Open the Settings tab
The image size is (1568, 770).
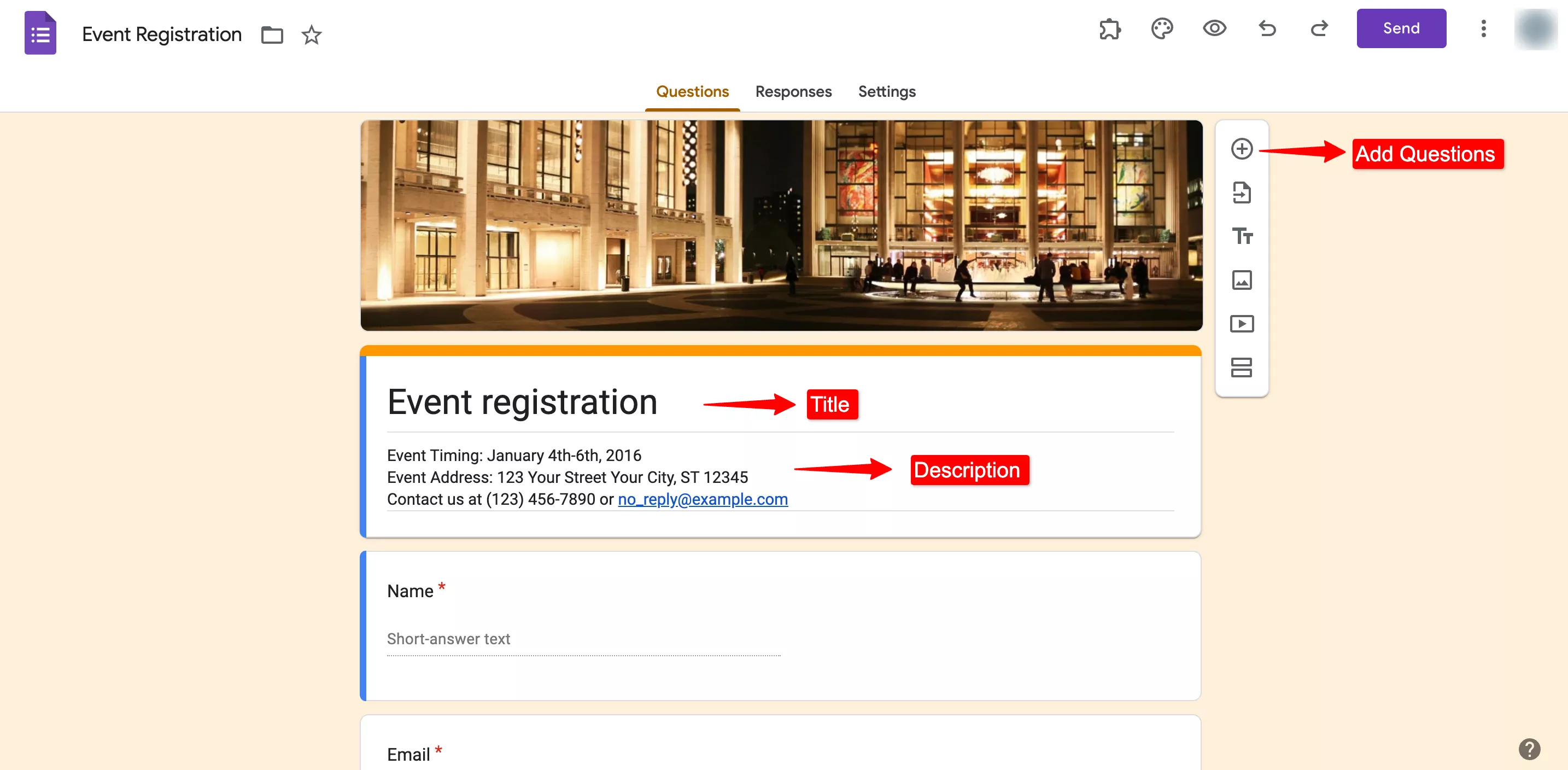pos(886,91)
